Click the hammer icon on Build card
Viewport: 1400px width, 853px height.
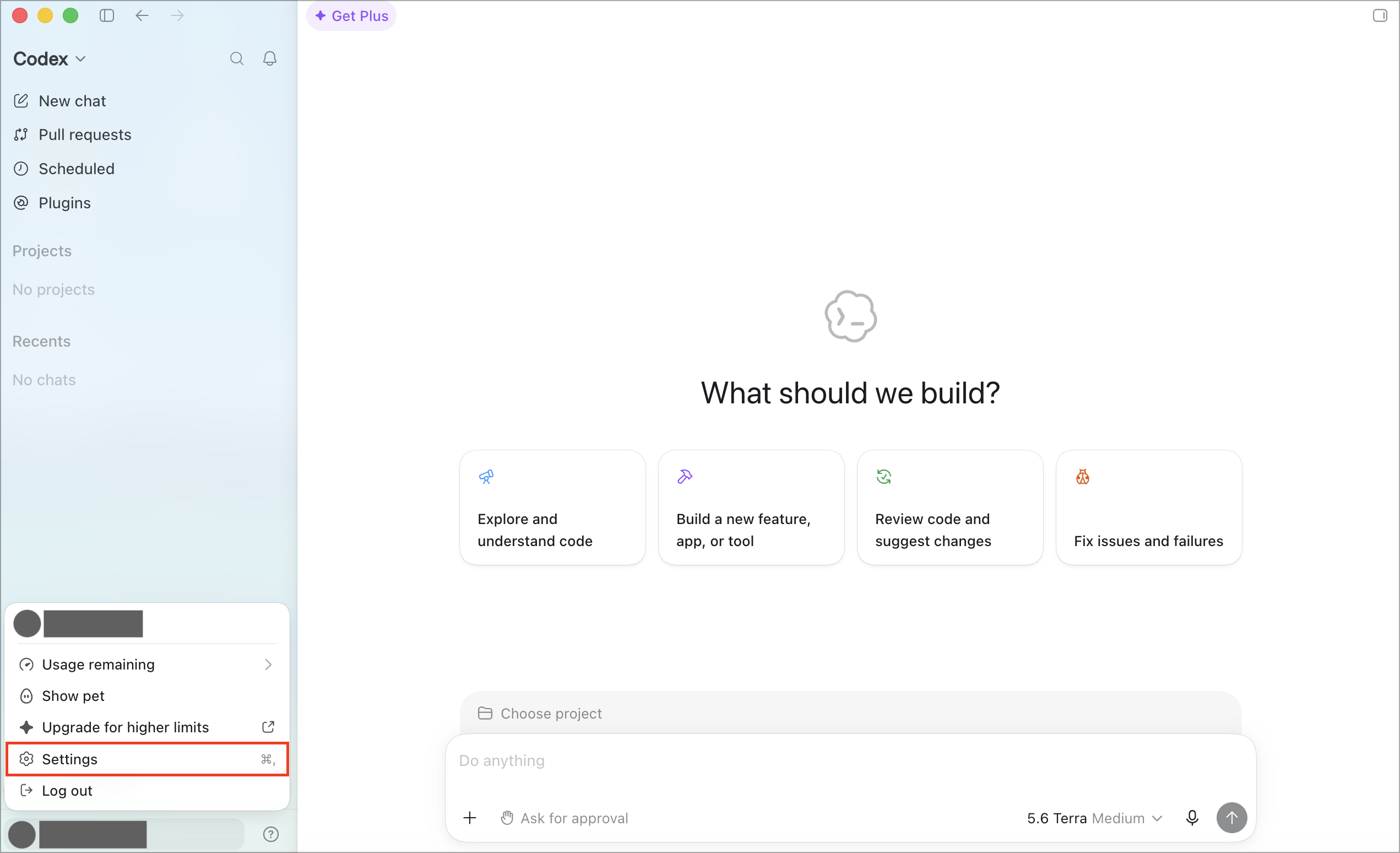685,477
